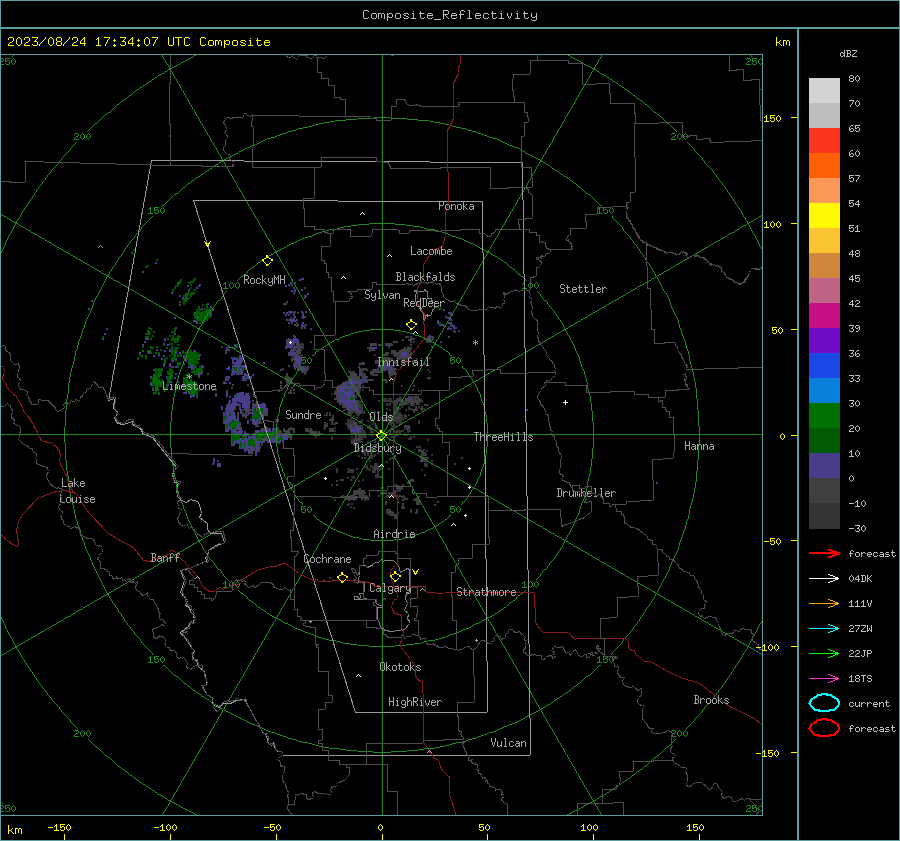Click the current legend label

click(869, 703)
